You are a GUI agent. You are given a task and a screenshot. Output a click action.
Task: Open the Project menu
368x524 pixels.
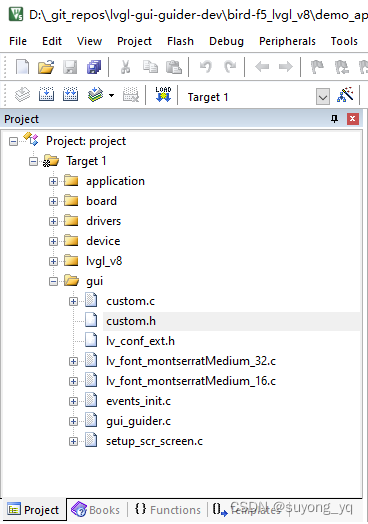pos(134,41)
